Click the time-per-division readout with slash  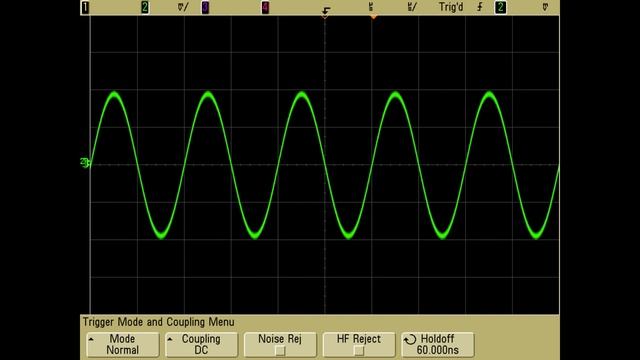(x=412, y=7)
